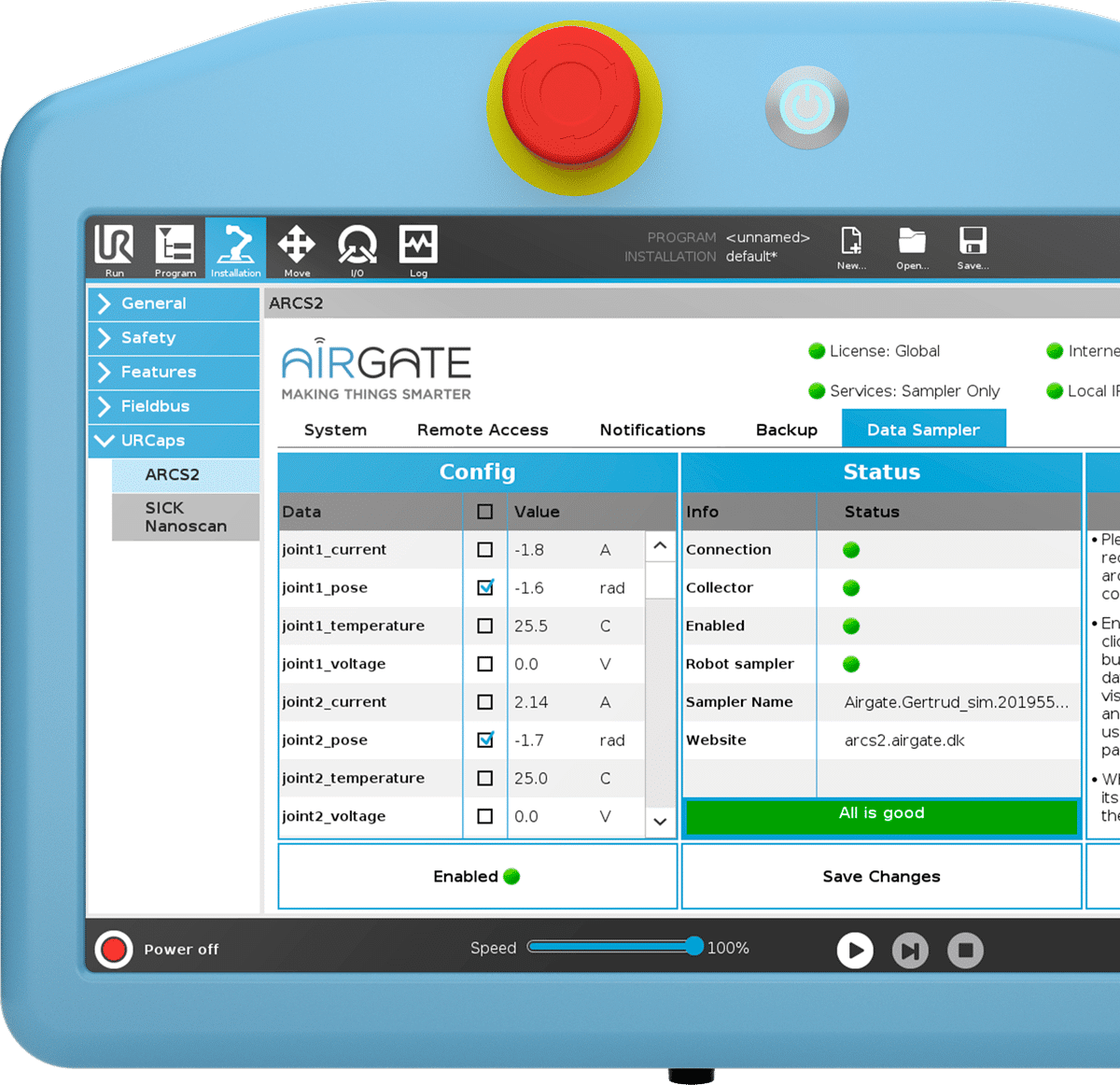
Task: Click the Save Changes button
Action: pyautogui.click(x=882, y=876)
